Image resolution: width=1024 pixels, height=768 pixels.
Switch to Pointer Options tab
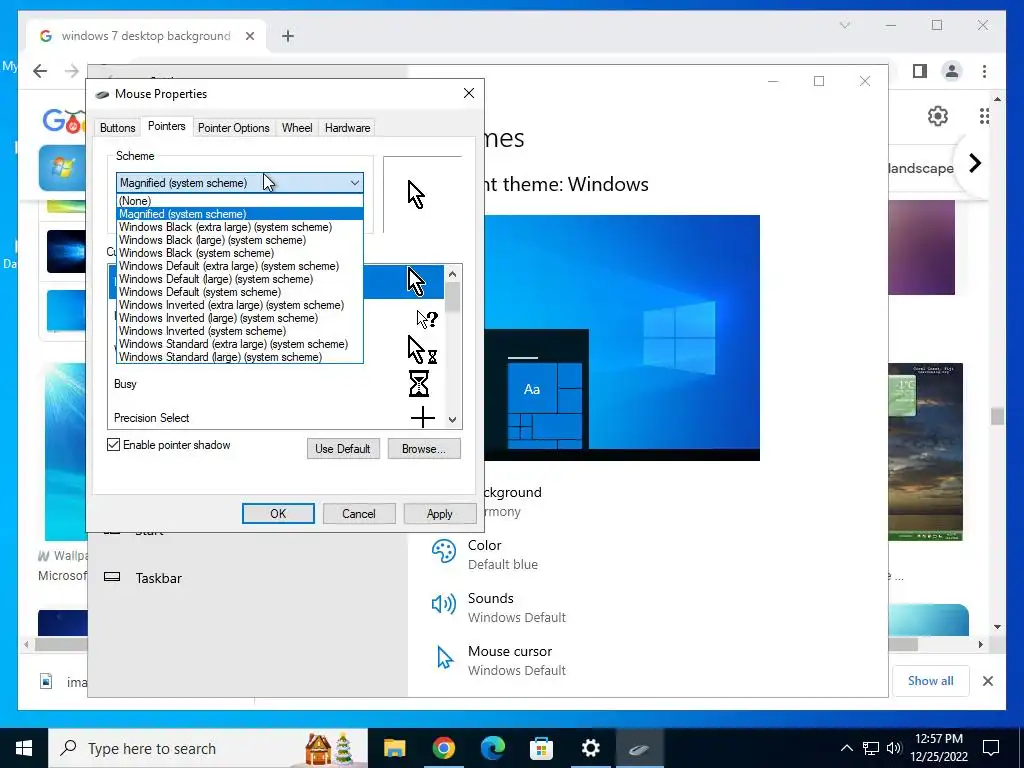[234, 128]
